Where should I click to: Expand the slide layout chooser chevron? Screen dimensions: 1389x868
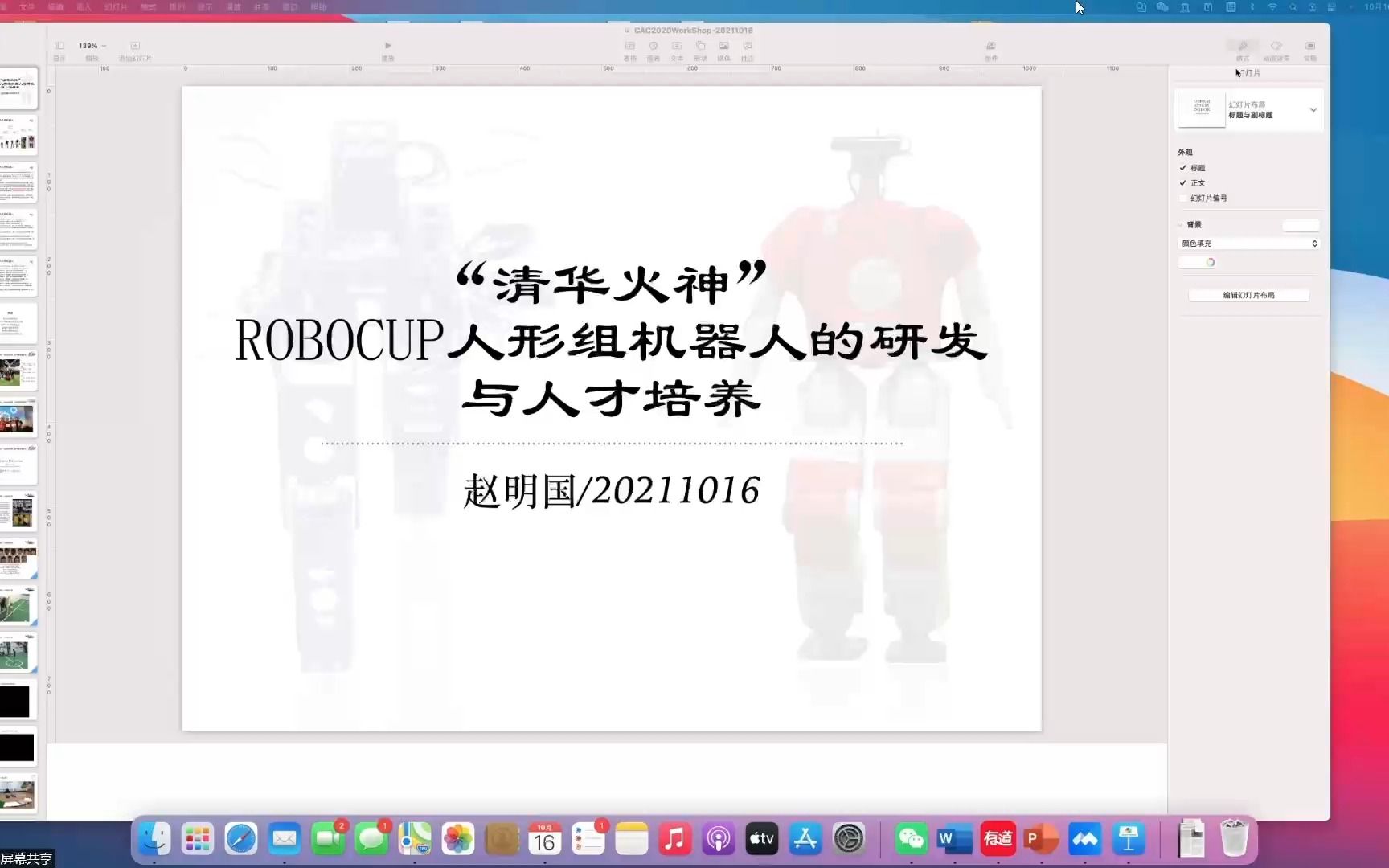[x=1313, y=110]
